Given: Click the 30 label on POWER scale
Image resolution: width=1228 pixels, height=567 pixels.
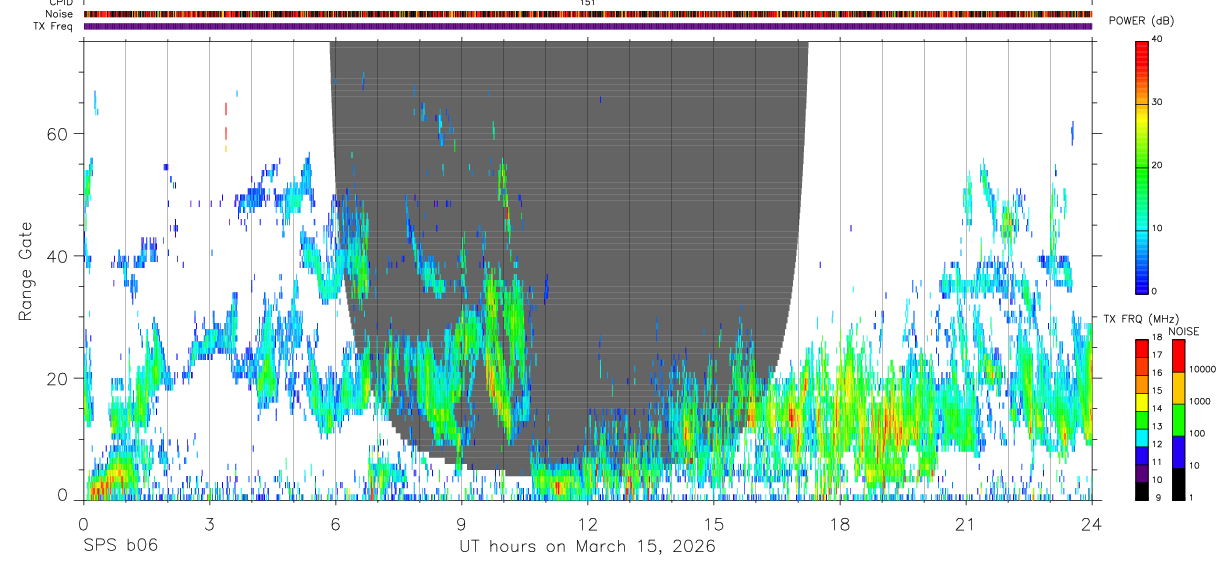Looking at the screenshot, I should (1156, 103).
